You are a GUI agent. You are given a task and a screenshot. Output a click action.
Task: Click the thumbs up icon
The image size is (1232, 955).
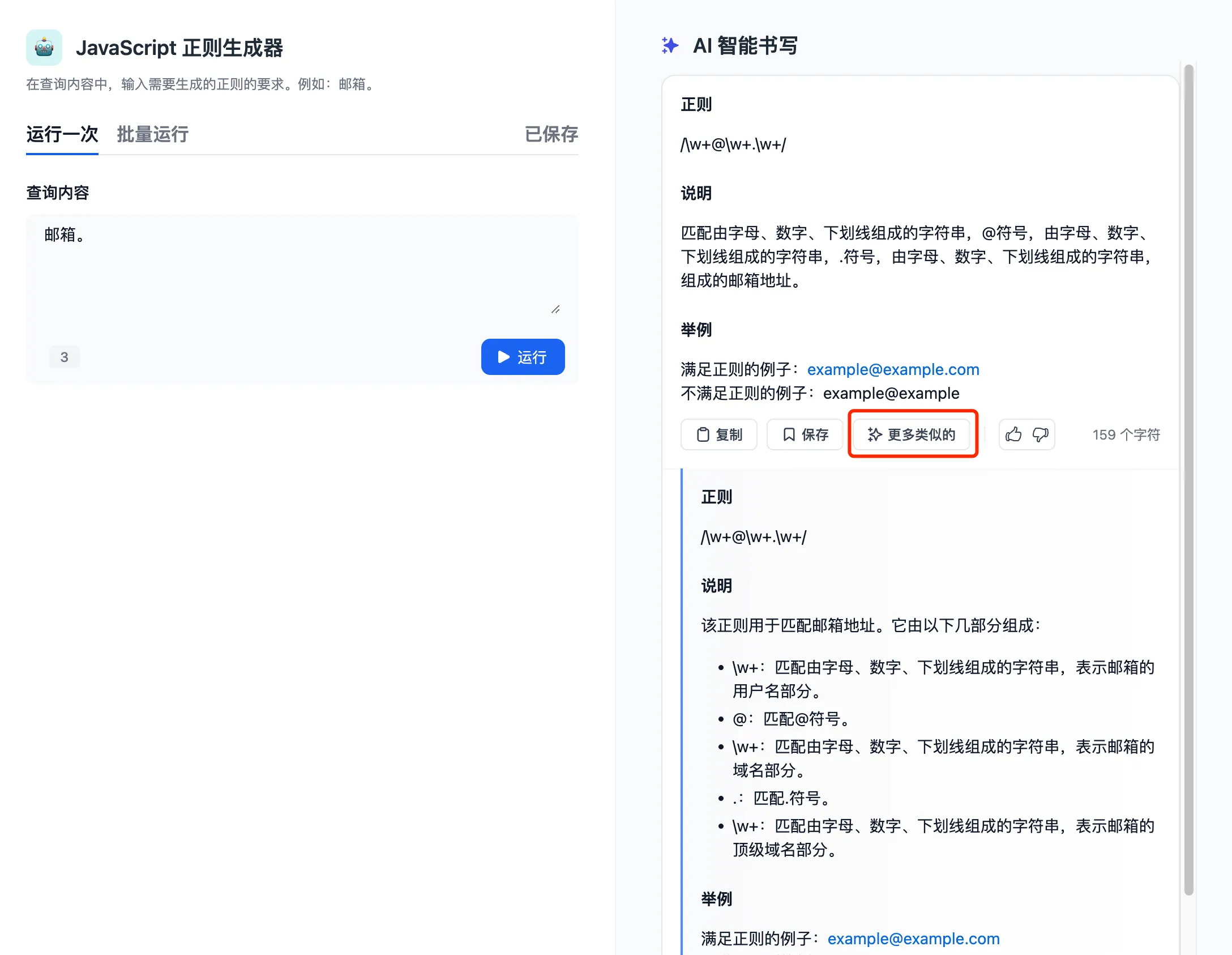[1013, 434]
